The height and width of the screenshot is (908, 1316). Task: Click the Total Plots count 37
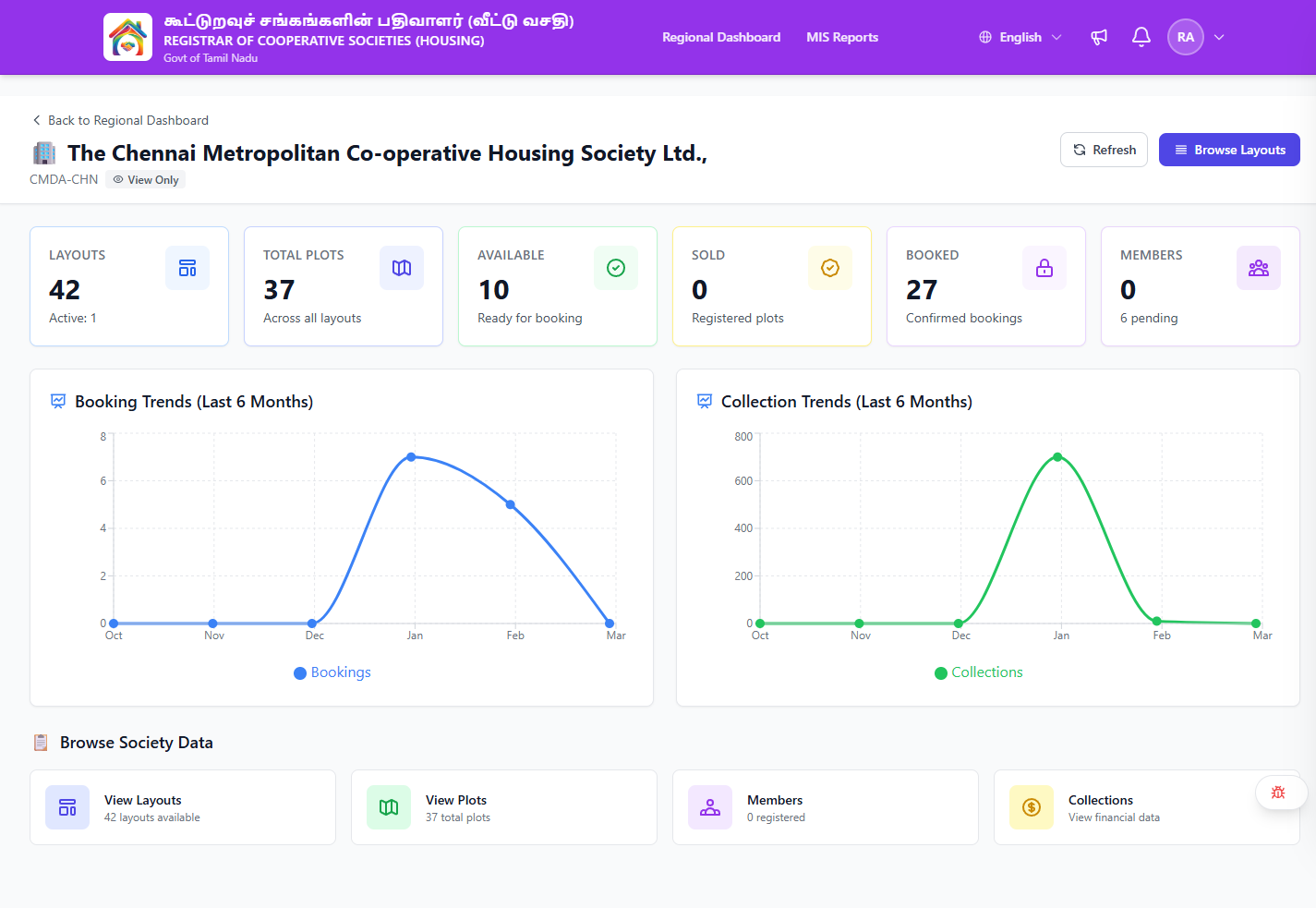[279, 290]
